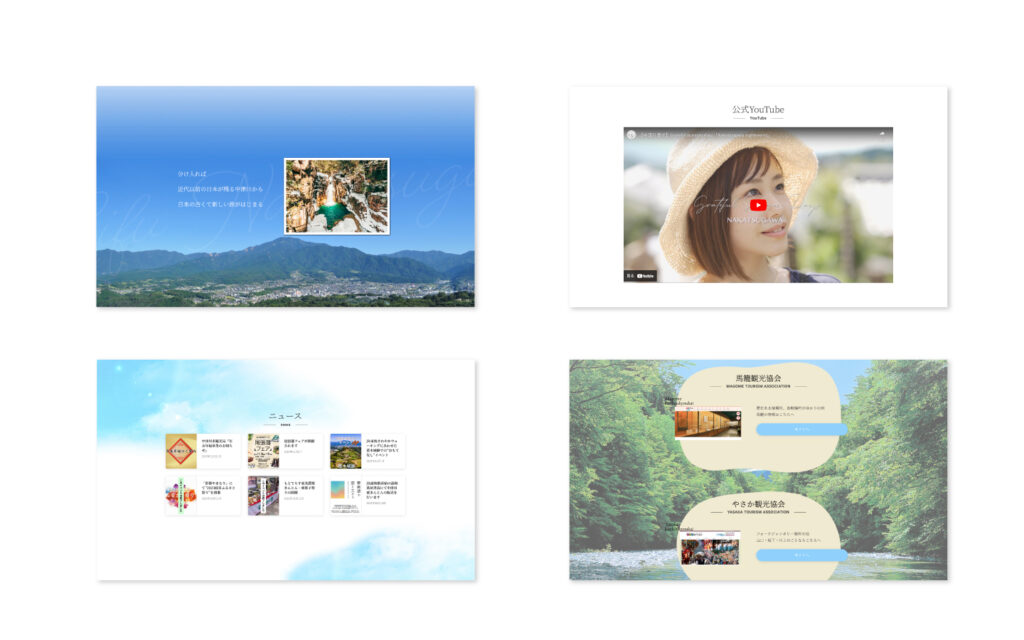Click the 公式YouTube section heading
The image size is (1024, 640).
[758, 109]
